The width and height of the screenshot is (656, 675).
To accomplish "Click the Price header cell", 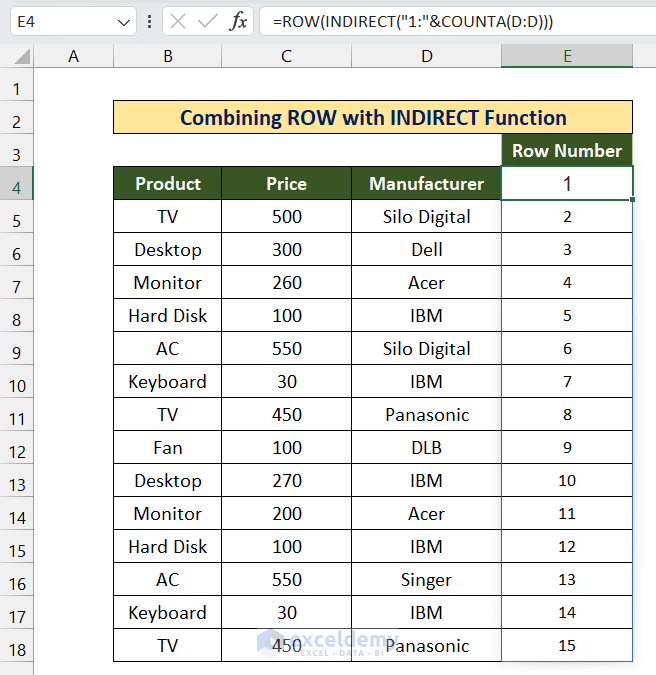I will (287, 183).
